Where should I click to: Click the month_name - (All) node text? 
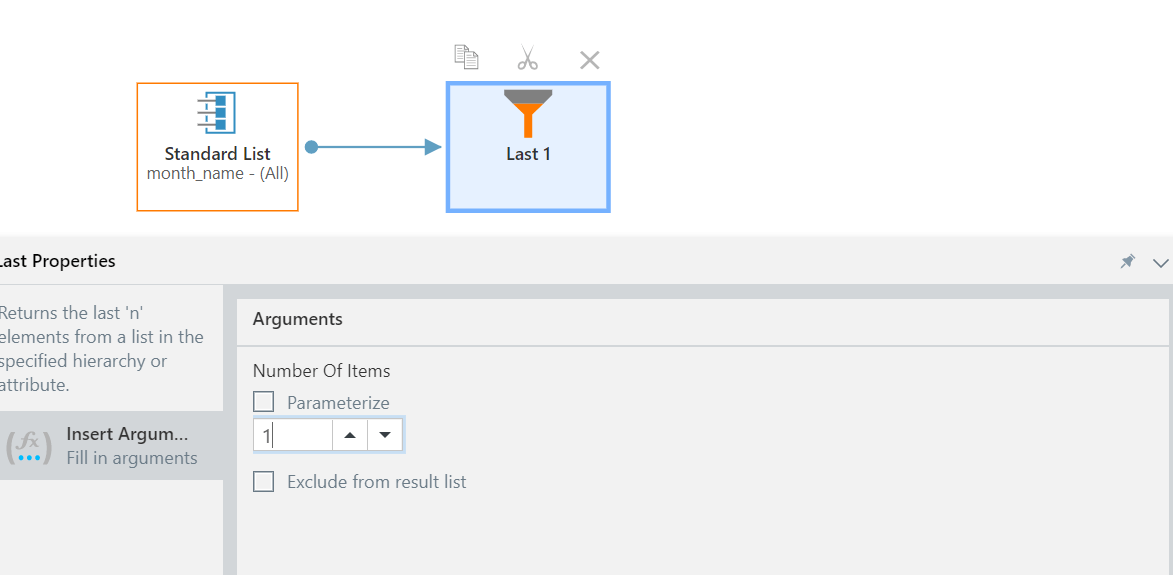(x=218, y=173)
